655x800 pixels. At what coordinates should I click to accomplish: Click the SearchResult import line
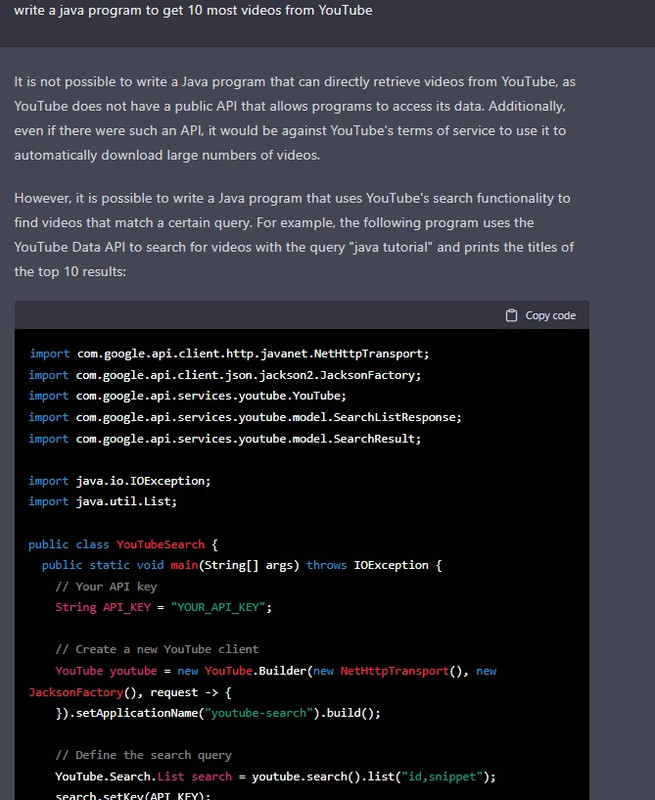click(x=225, y=439)
